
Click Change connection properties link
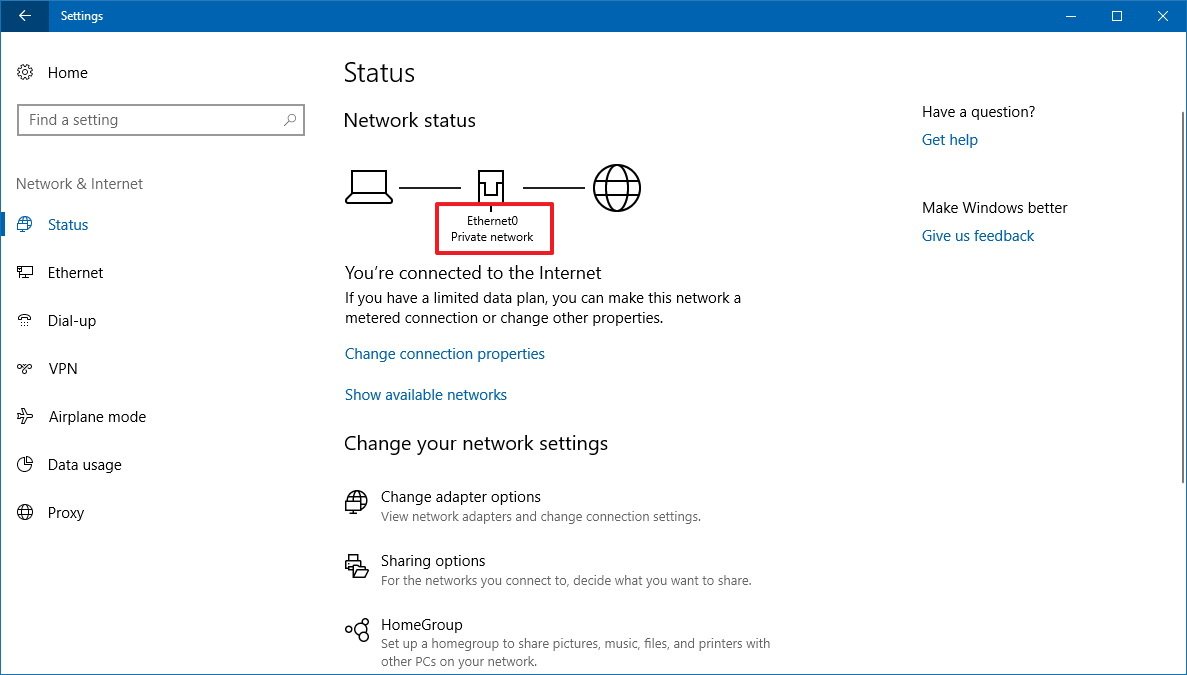[445, 354]
